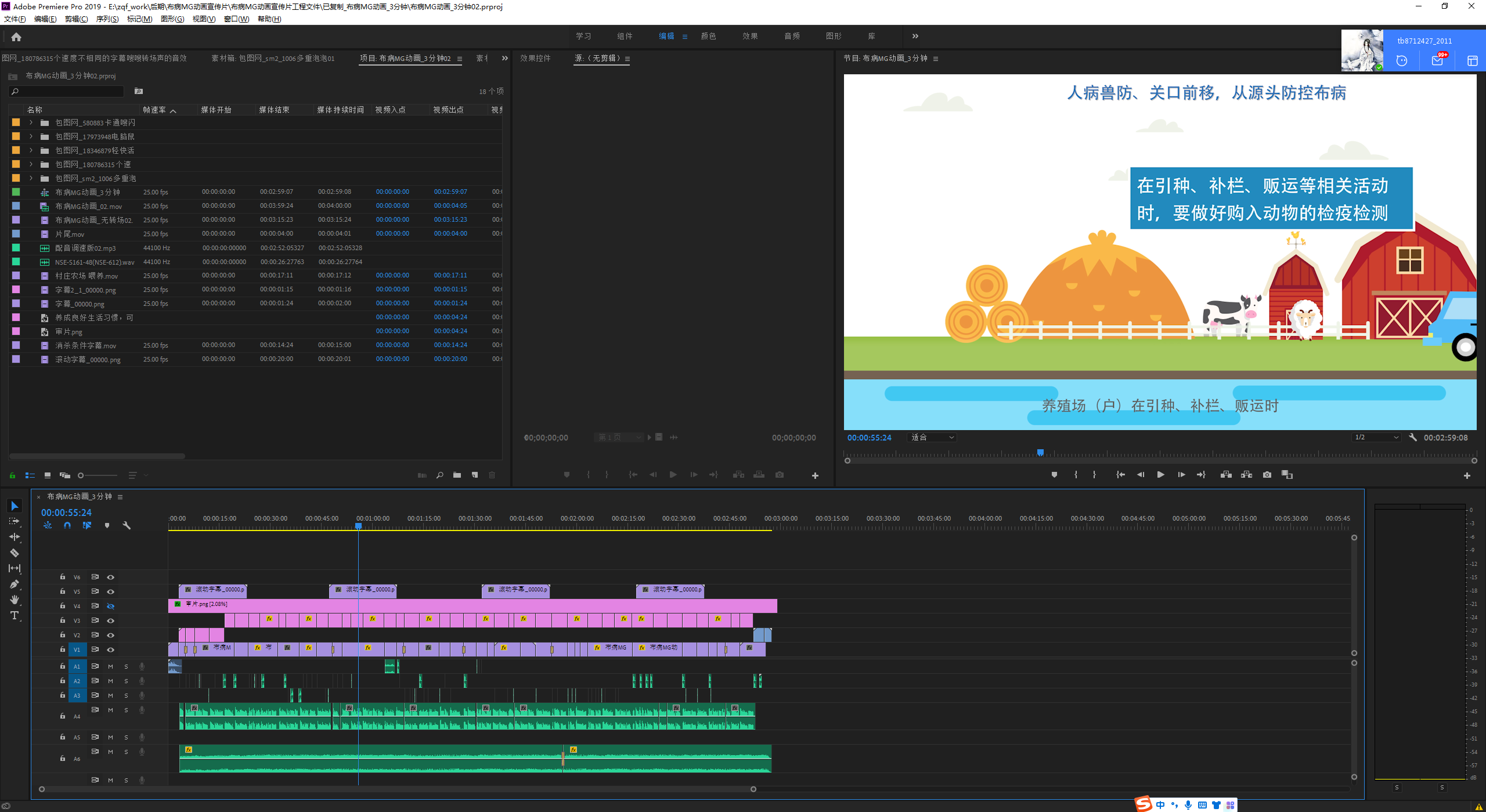Click the program monitor playhead marker
Image resolution: width=1486 pixels, height=812 pixels.
[x=1040, y=452]
